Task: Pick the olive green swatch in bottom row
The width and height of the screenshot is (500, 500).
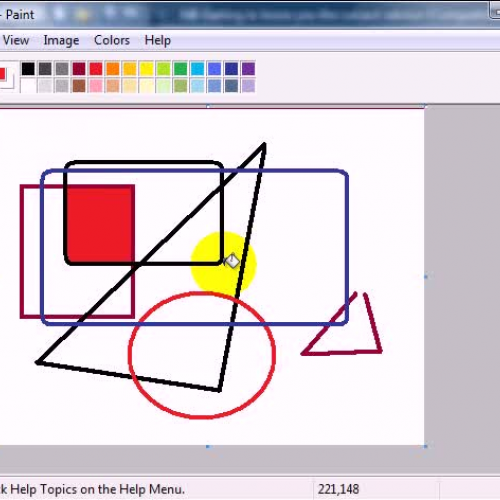Action: [181, 86]
